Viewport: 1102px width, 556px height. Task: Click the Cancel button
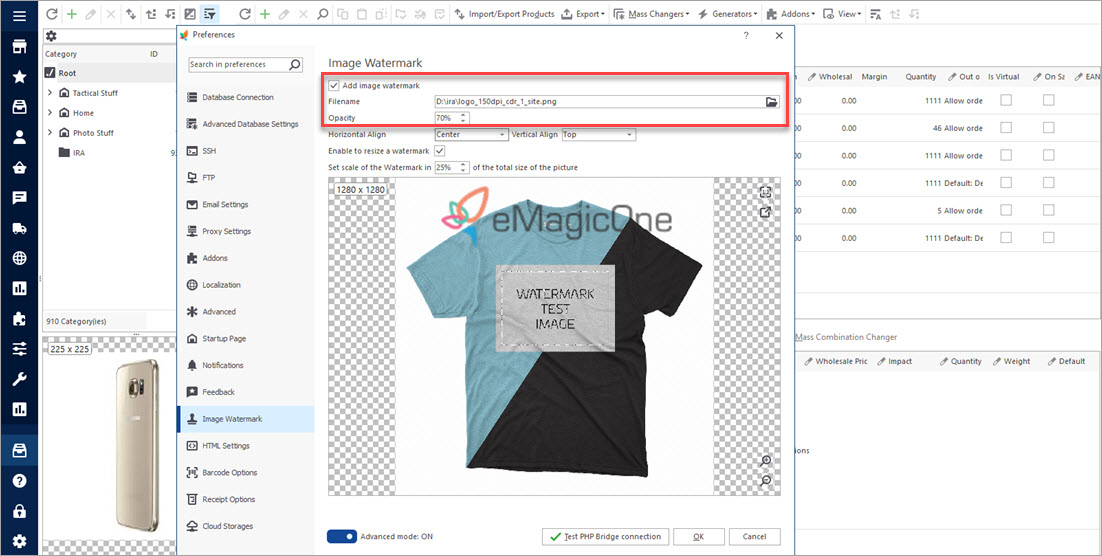(754, 537)
